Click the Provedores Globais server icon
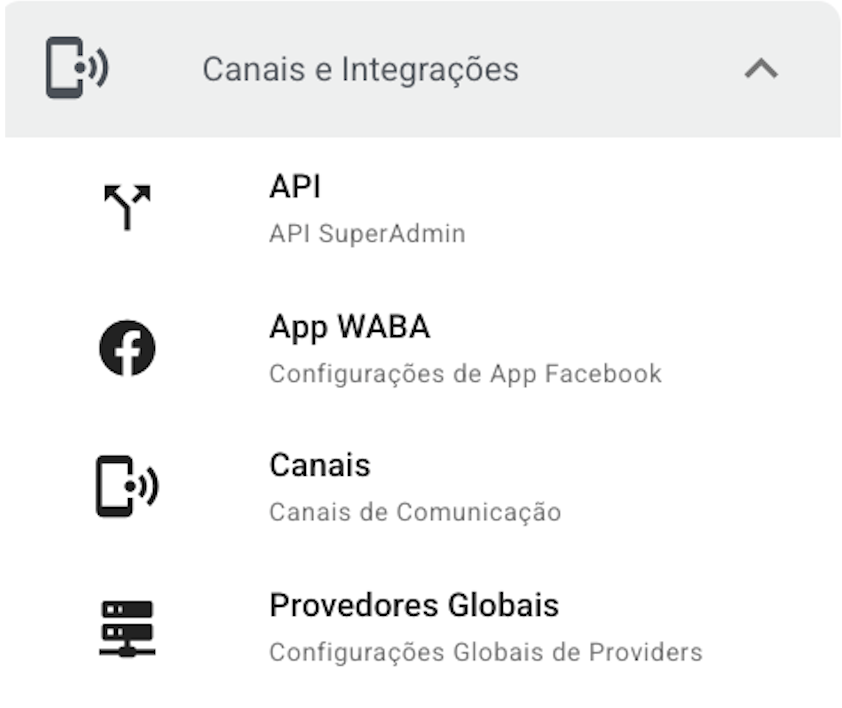This screenshot has height=708, width=842. (x=127, y=627)
